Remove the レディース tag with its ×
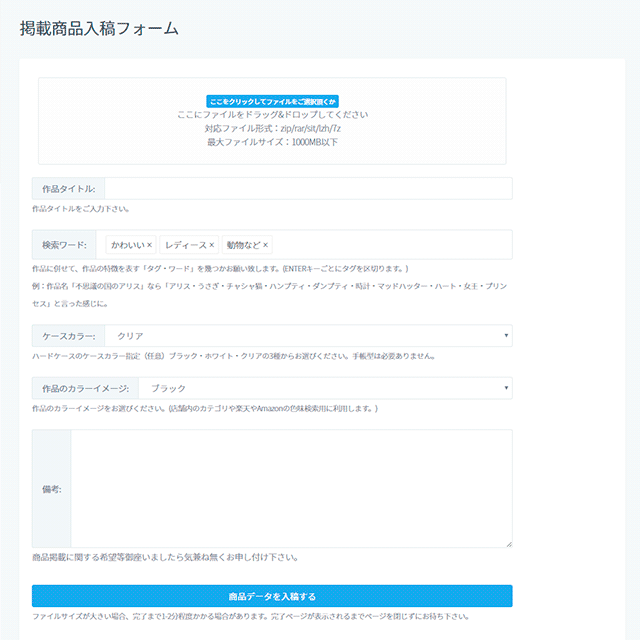 pyautogui.click(x=212, y=245)
